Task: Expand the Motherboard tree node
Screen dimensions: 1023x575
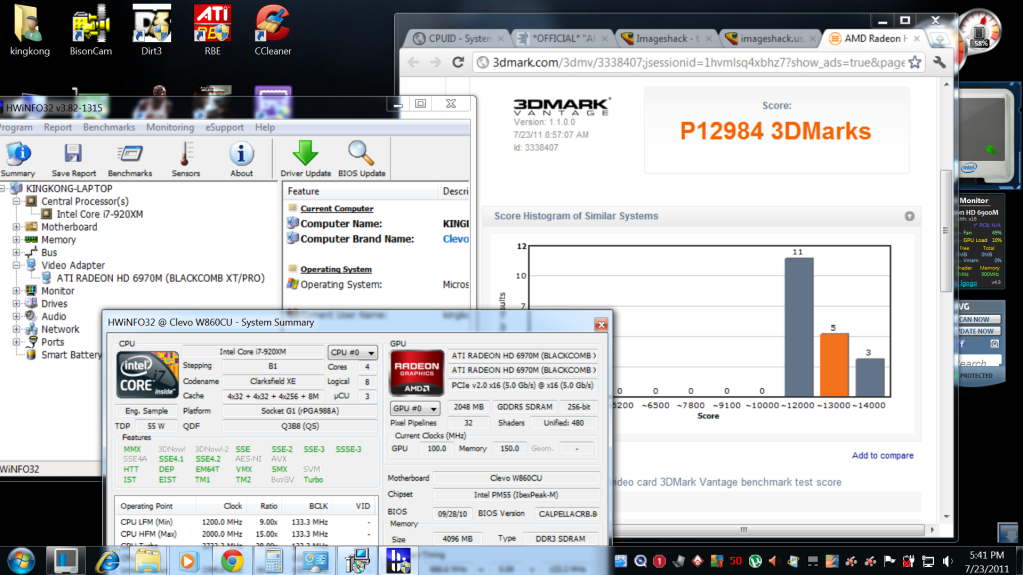Action: pos(16,227)
